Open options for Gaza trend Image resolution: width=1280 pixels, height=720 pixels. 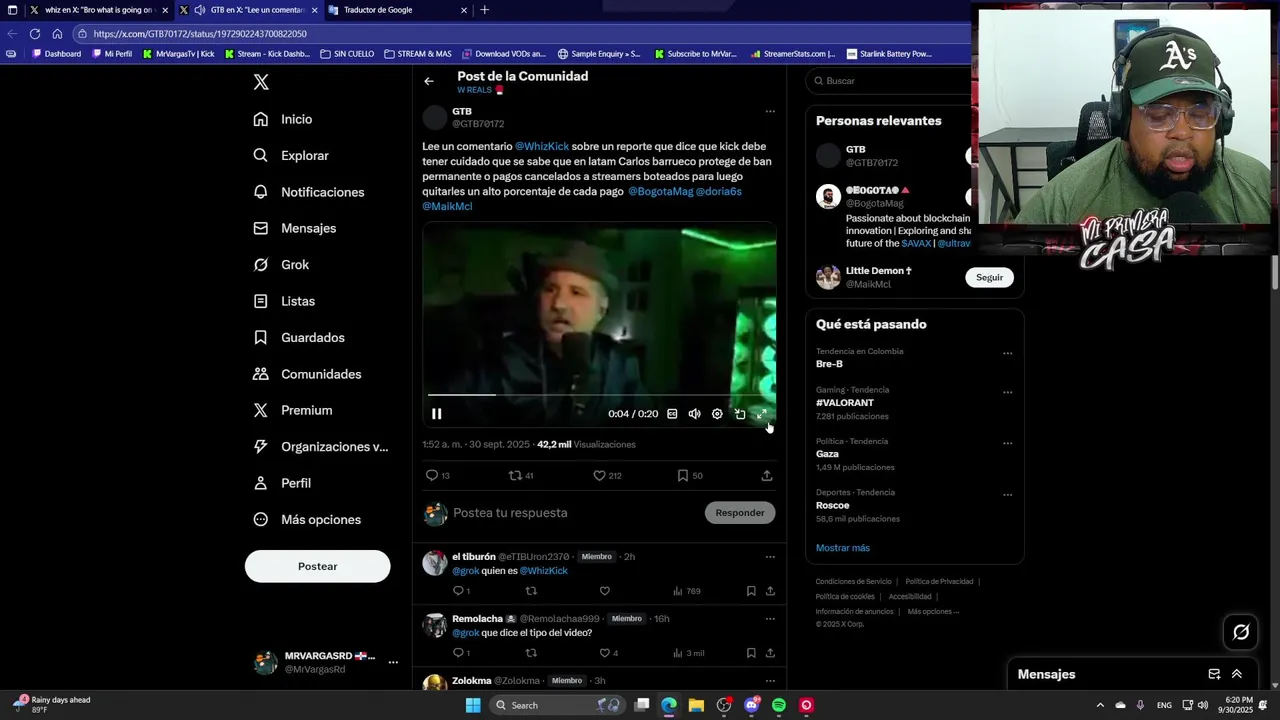tap(1007, 443)
